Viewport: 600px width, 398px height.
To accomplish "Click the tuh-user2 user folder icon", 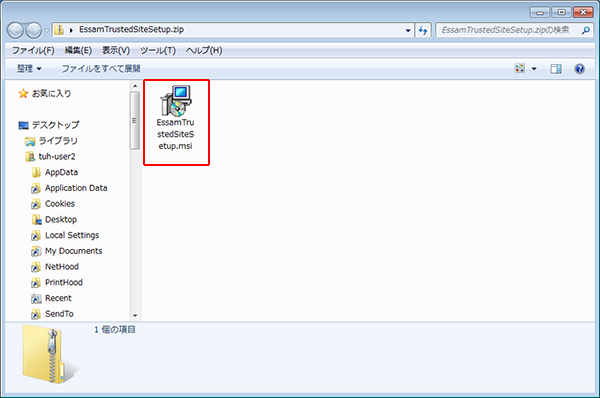I will [30, 157].
